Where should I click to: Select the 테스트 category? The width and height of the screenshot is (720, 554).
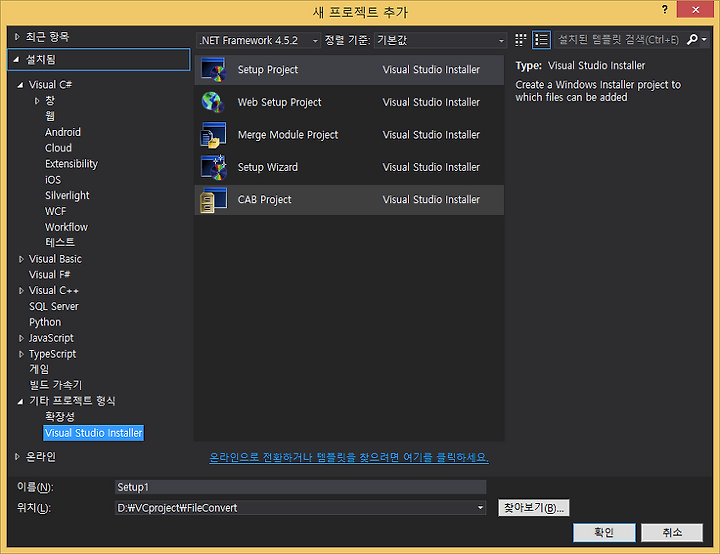[x=60, y=243]
